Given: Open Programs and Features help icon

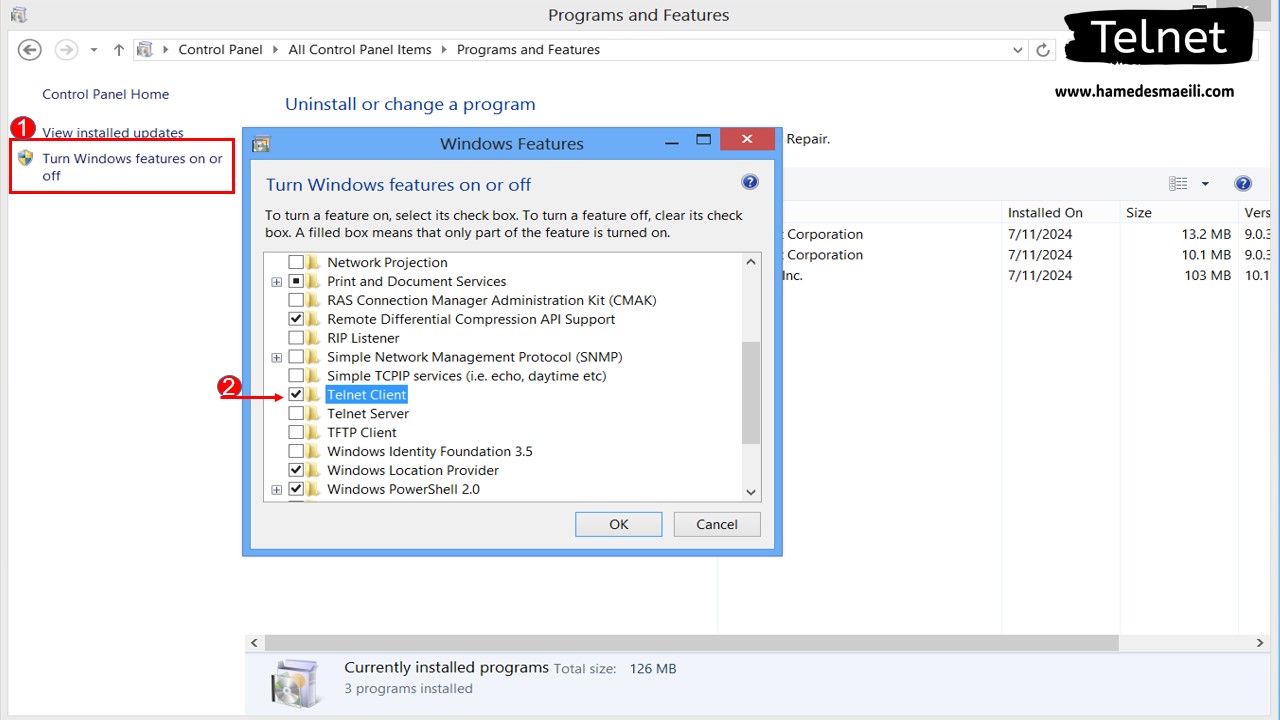Looking at the screenshot, I should pos(1243,184).
